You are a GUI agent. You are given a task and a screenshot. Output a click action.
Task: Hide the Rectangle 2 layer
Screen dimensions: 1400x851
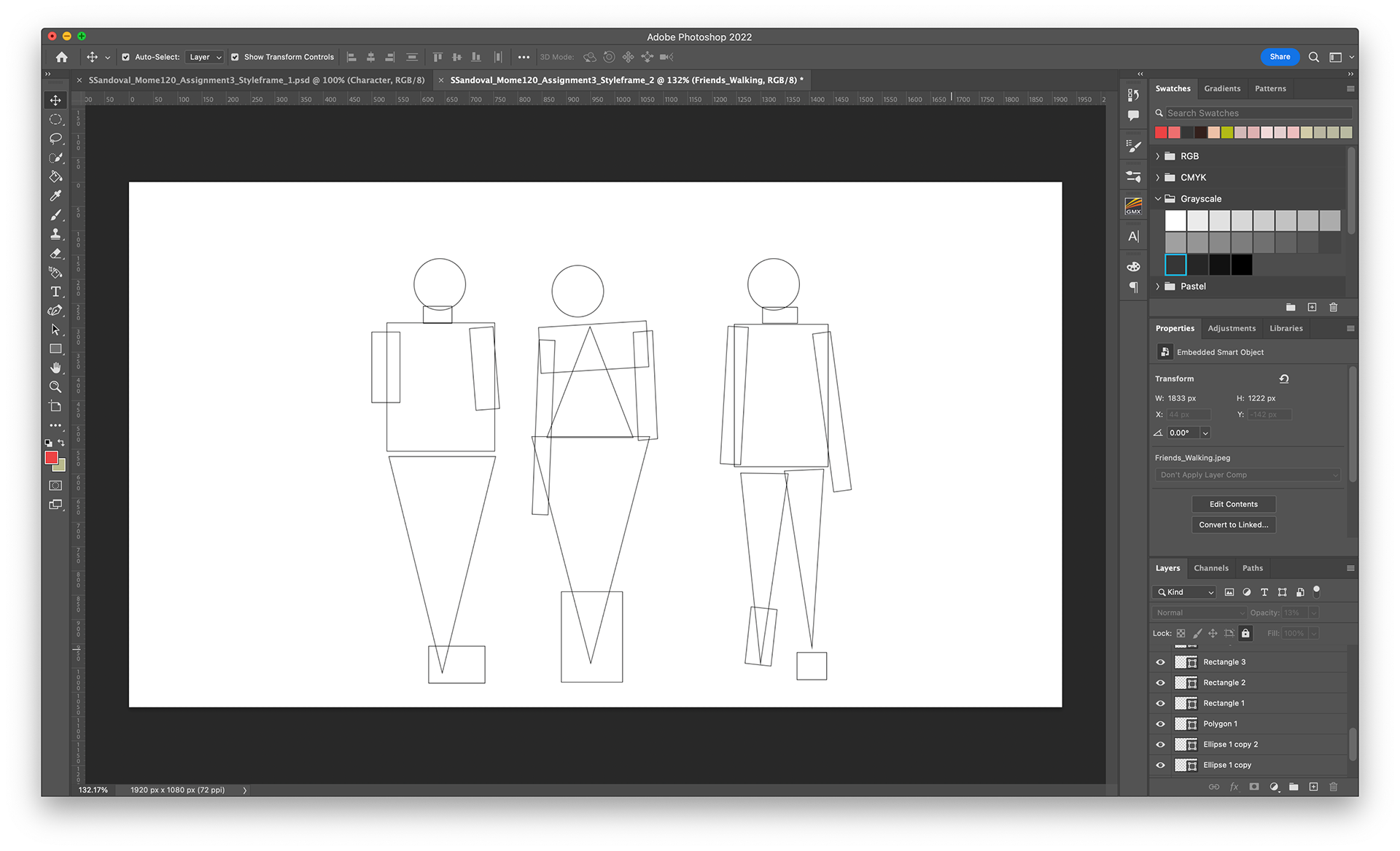(x=1160, y=683)
